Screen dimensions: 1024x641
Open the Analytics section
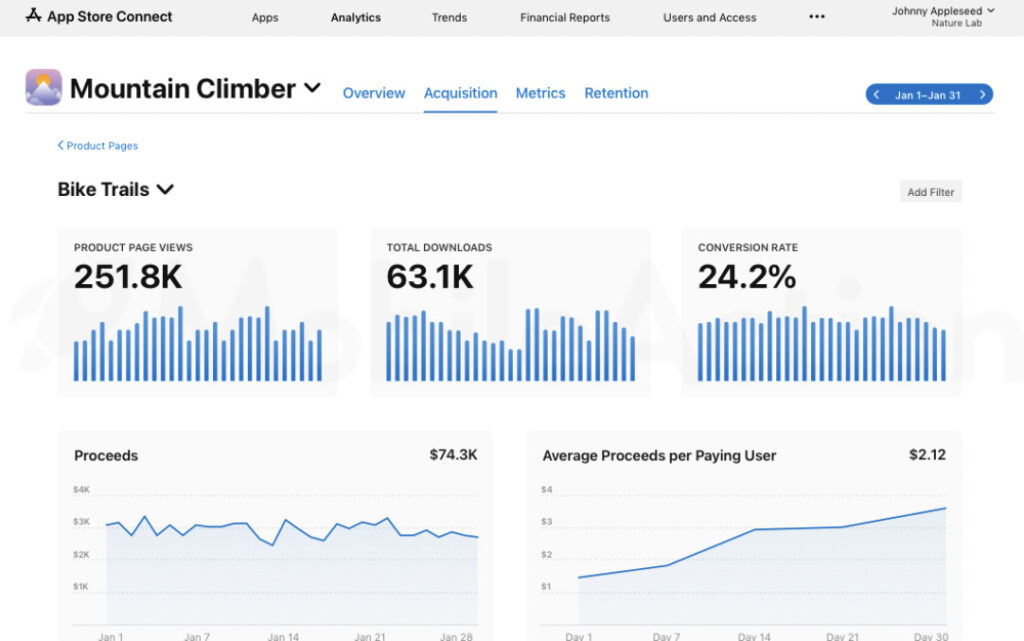pos(356,18)
